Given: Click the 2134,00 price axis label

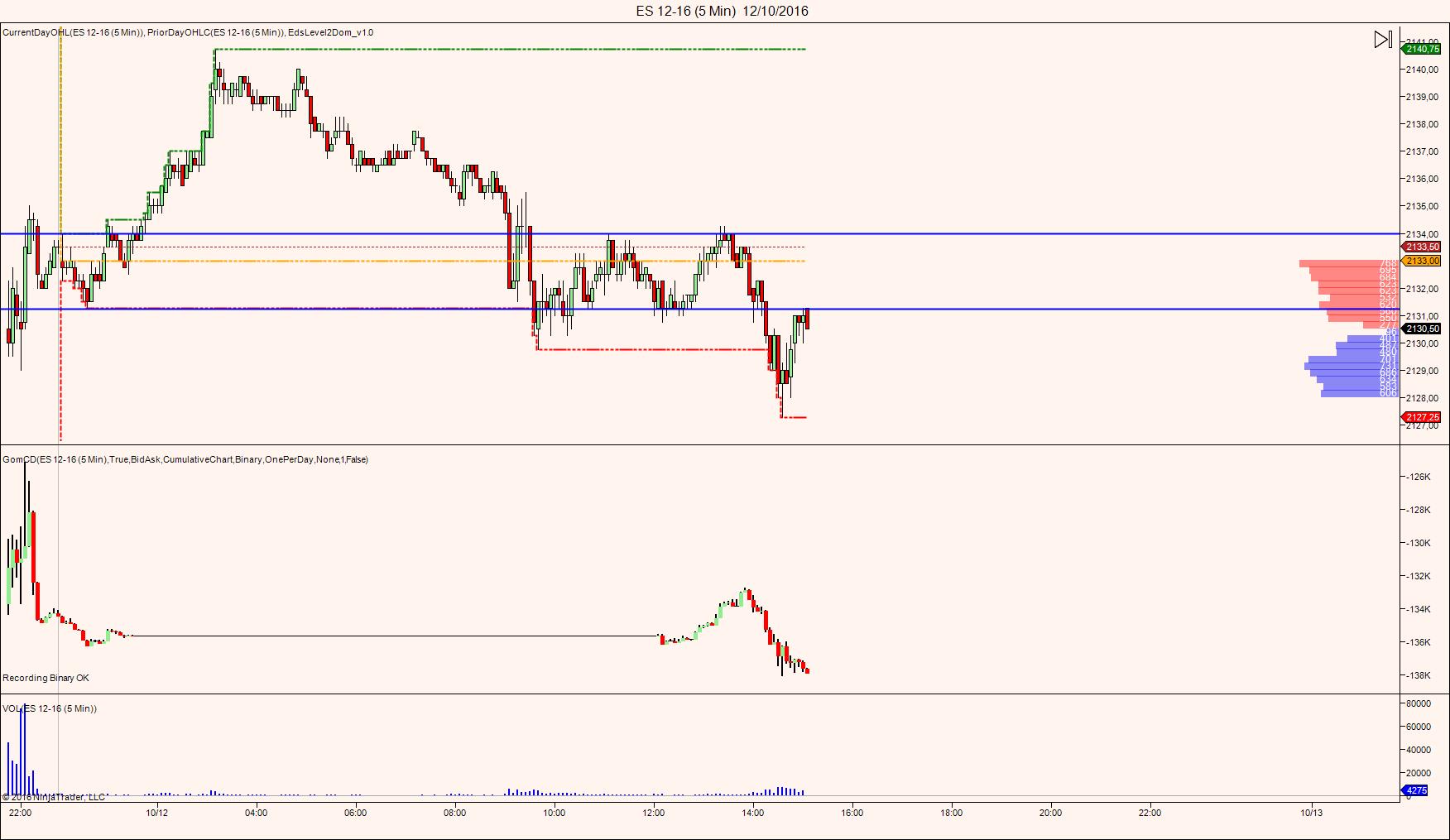Looking at the screenshot, I should [1422, 233].
